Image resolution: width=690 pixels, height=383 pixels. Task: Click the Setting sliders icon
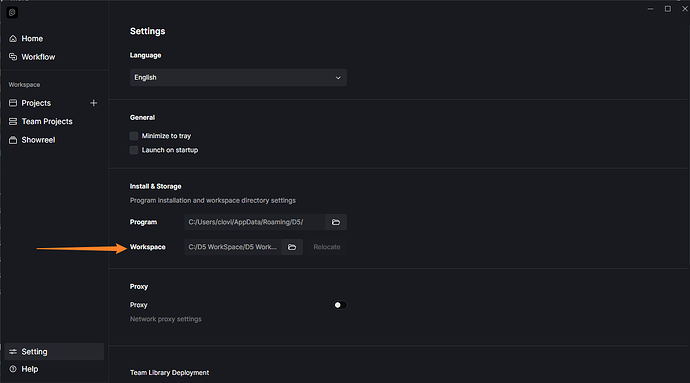tap(13, 352)
